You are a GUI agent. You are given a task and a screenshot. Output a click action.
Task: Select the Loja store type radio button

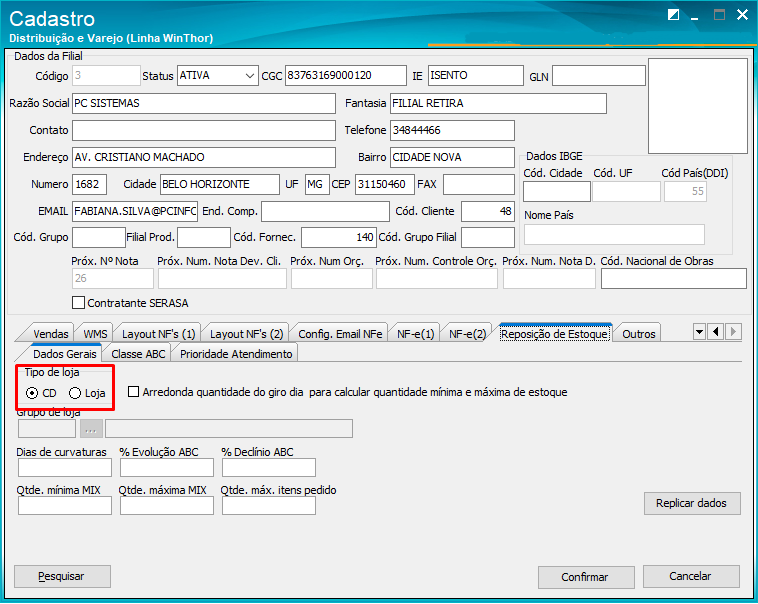75,393
